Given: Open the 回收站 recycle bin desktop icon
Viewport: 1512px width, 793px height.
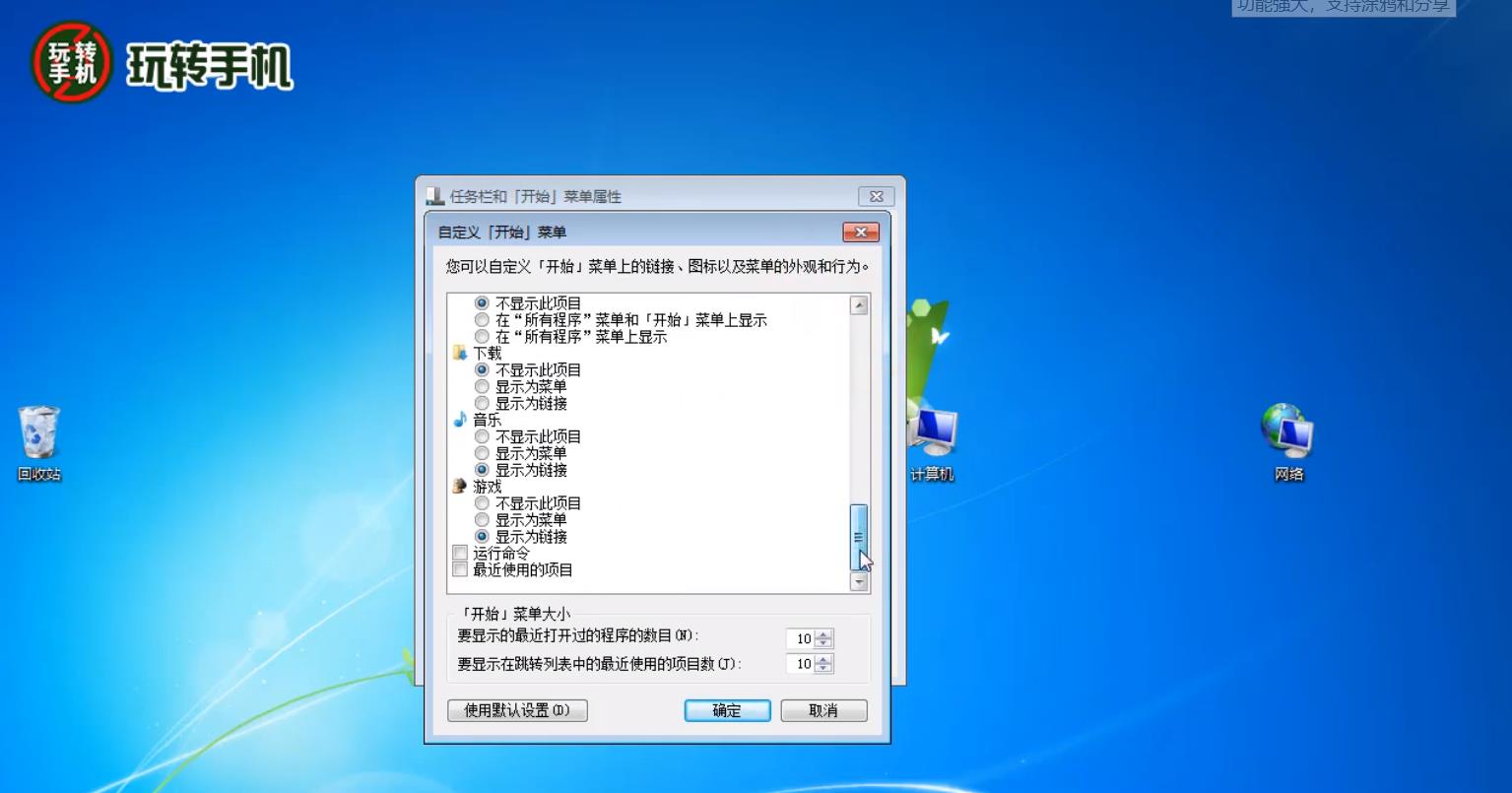Looking at the screenshot, I should (39, 443).
